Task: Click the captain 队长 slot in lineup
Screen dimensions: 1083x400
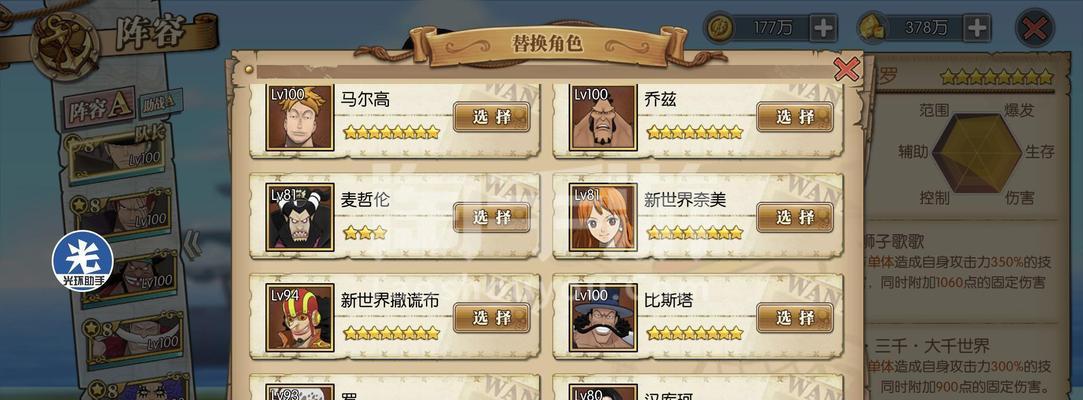Action: (117, 153)
